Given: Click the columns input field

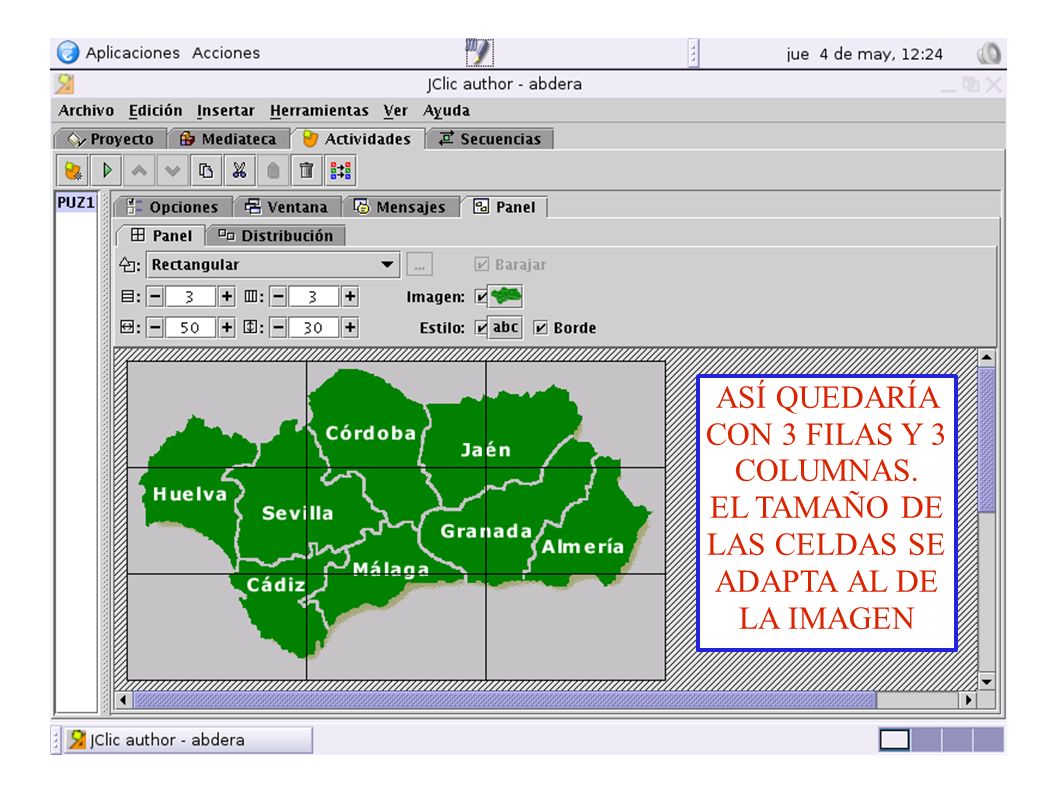Looking at the screenshot, I should (314, 296).
